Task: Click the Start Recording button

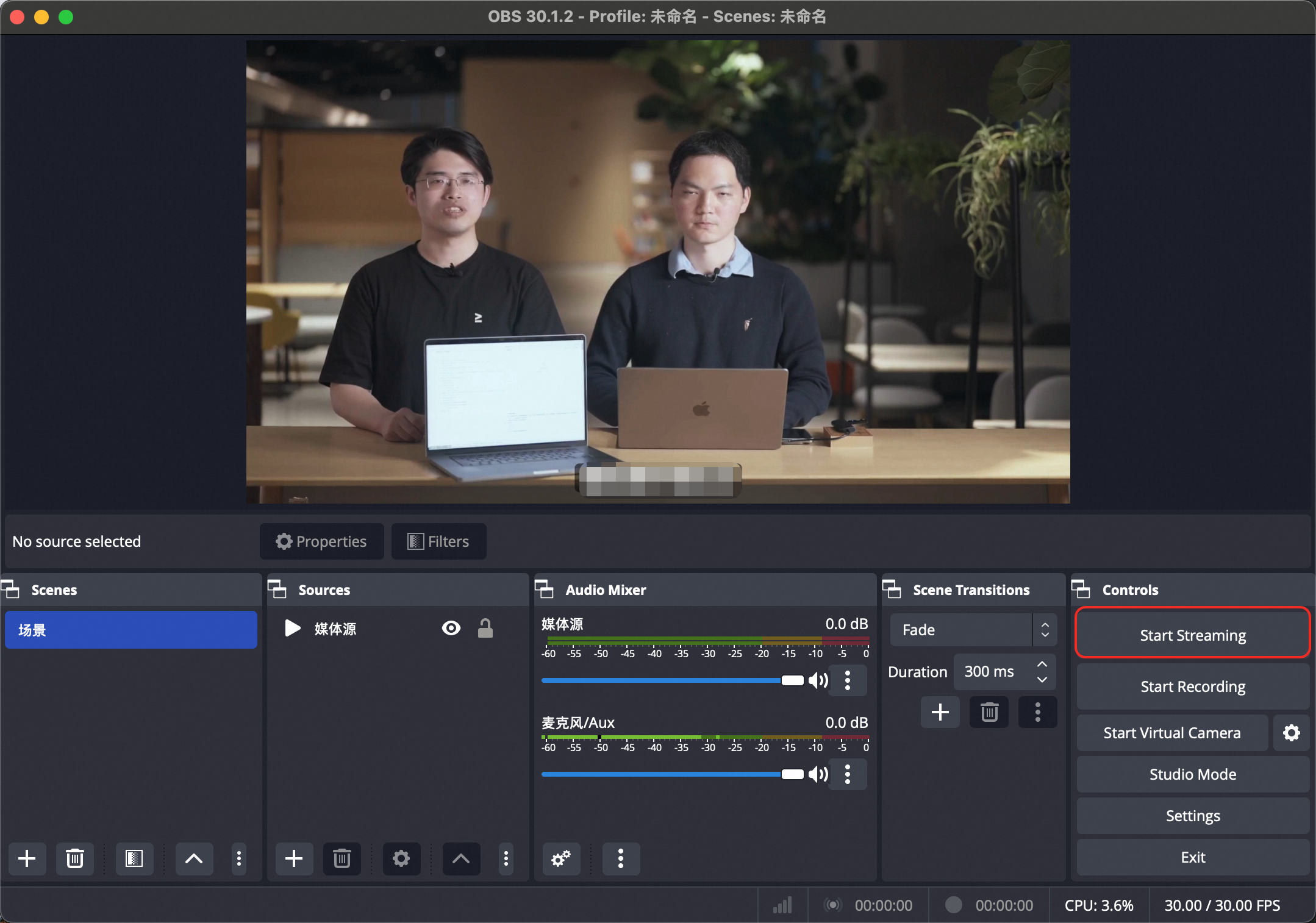Action: [x=1193, y=686]
